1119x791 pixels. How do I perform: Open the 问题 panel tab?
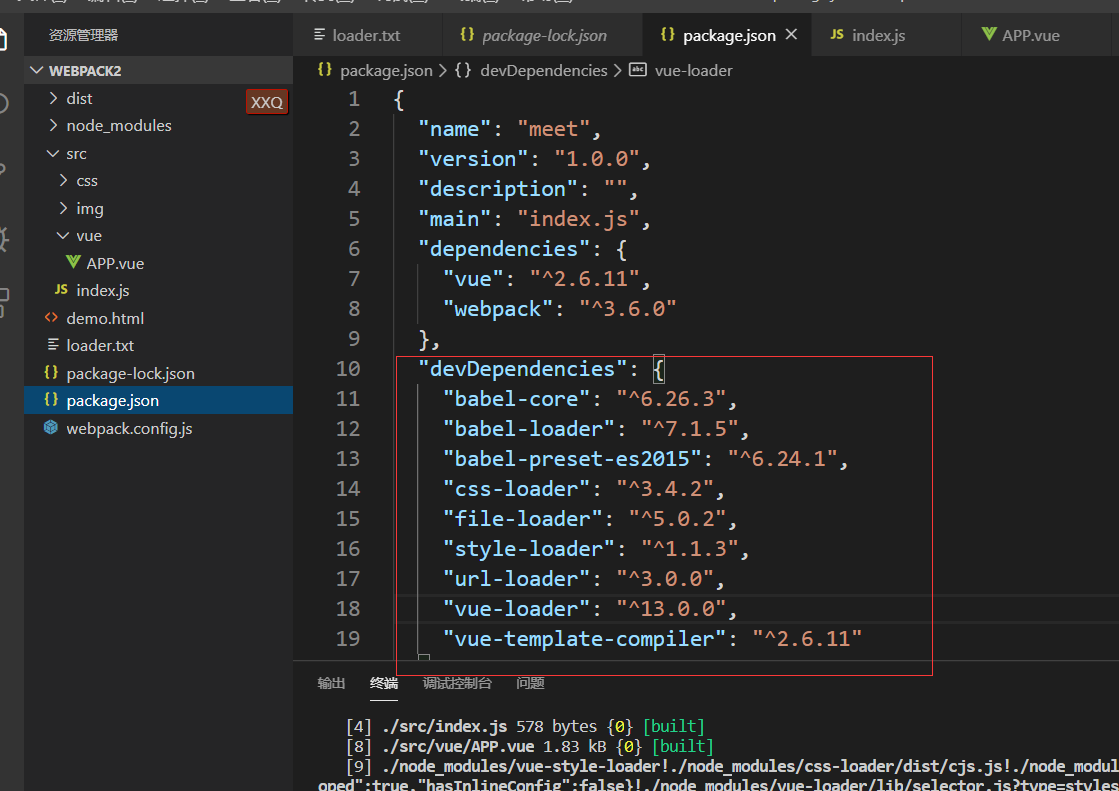tap(530, 683)
